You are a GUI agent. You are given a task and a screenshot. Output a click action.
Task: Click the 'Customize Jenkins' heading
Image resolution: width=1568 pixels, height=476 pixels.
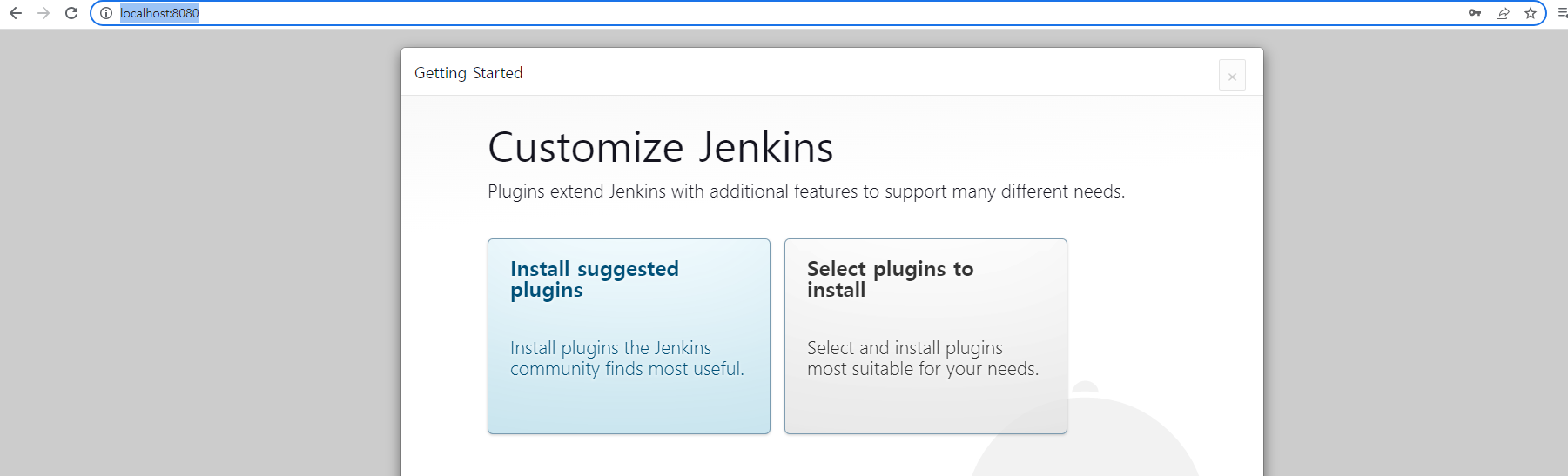[x=661, y=147]
